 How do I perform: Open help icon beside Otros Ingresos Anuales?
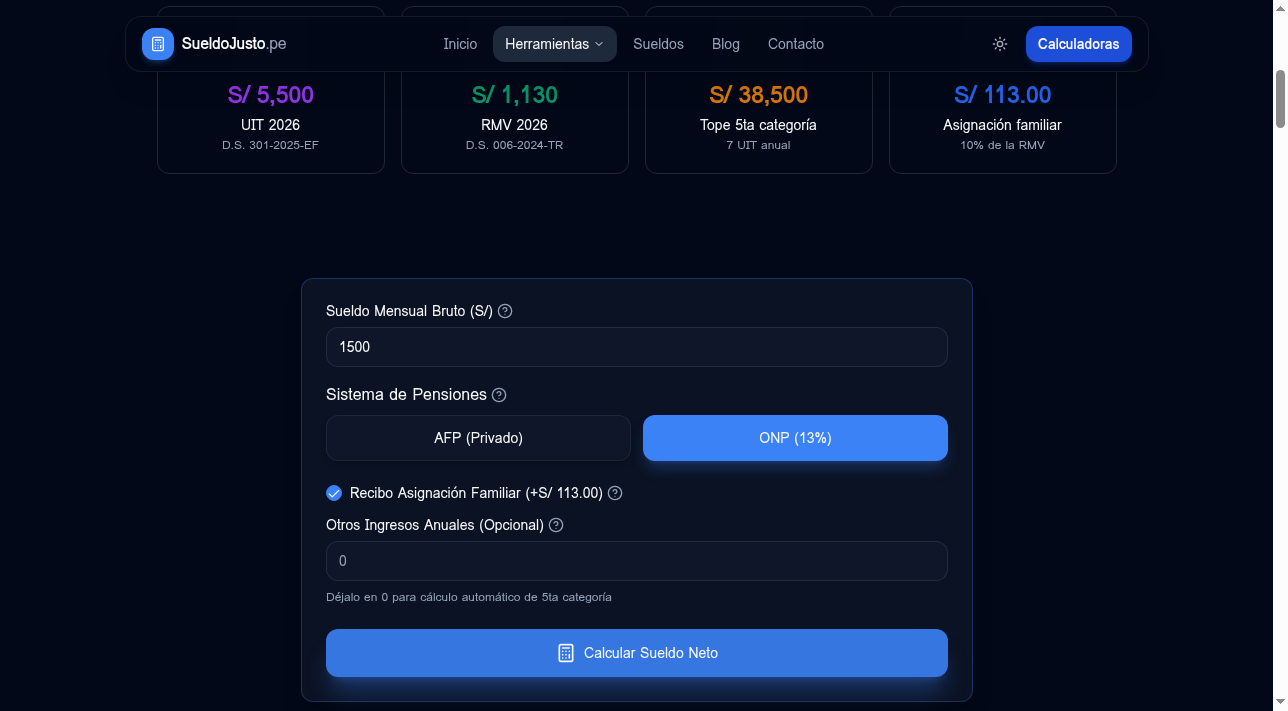click(x=556, y=525)
